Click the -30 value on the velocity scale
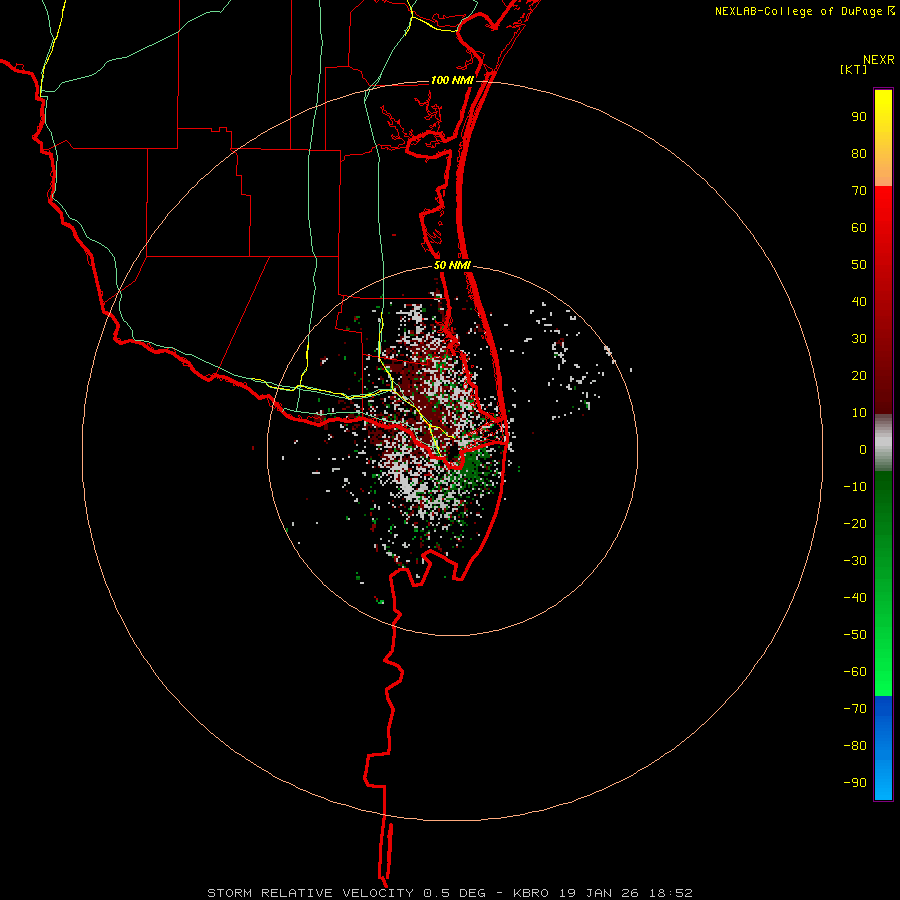This screenshot has height=900, width=900. pyautogui.click(x=855, y=561)
